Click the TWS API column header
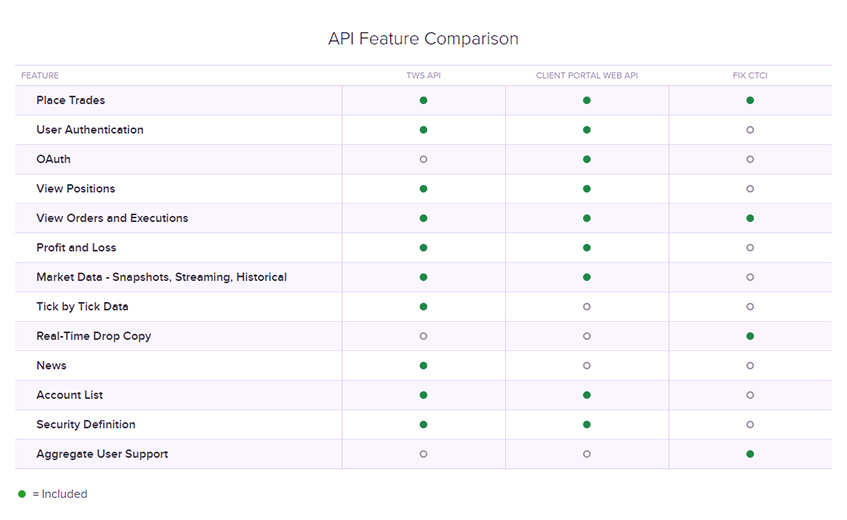 pyautogui.click(x=424, y=76)
